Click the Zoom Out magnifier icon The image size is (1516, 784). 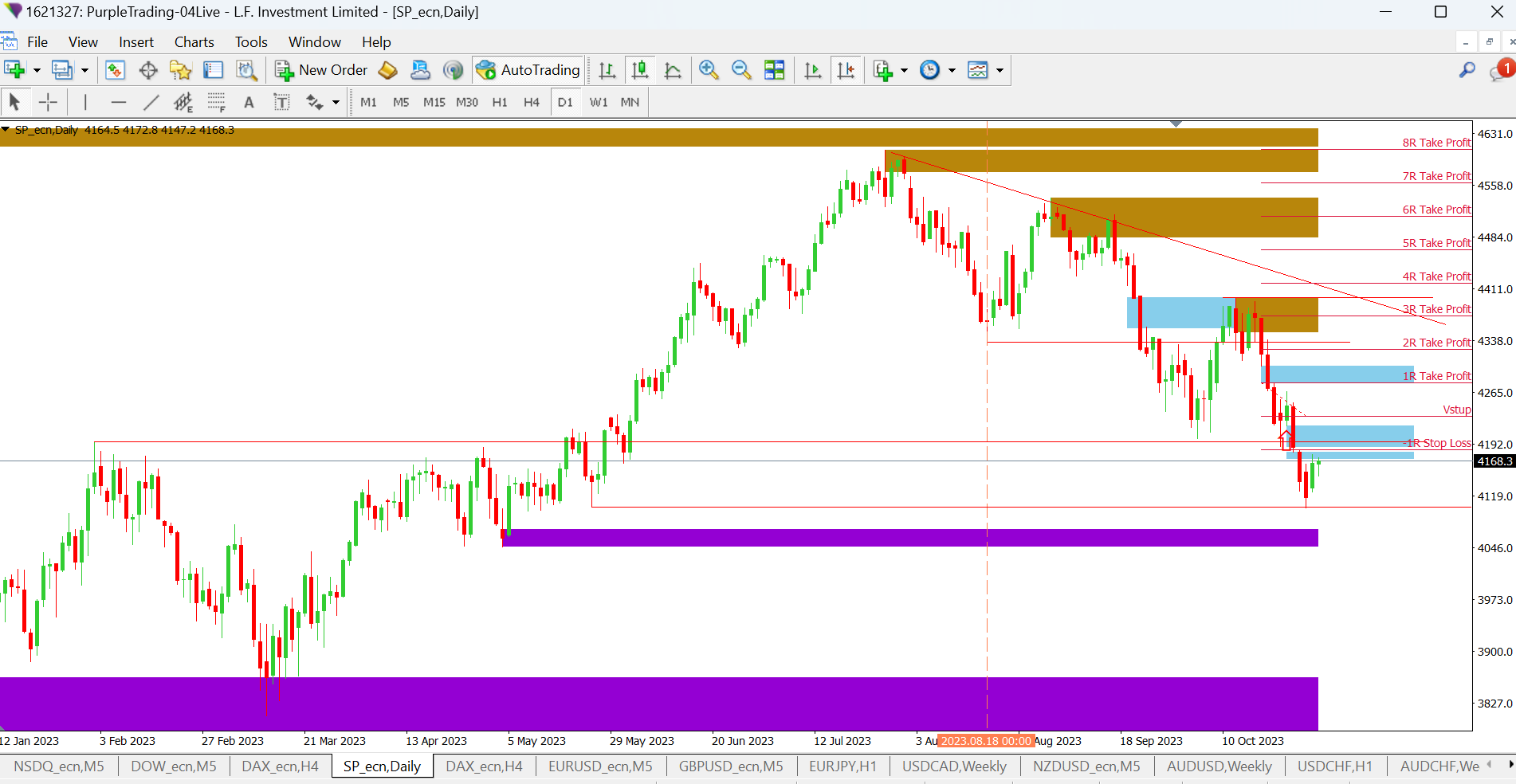click(x=741, y=70)
